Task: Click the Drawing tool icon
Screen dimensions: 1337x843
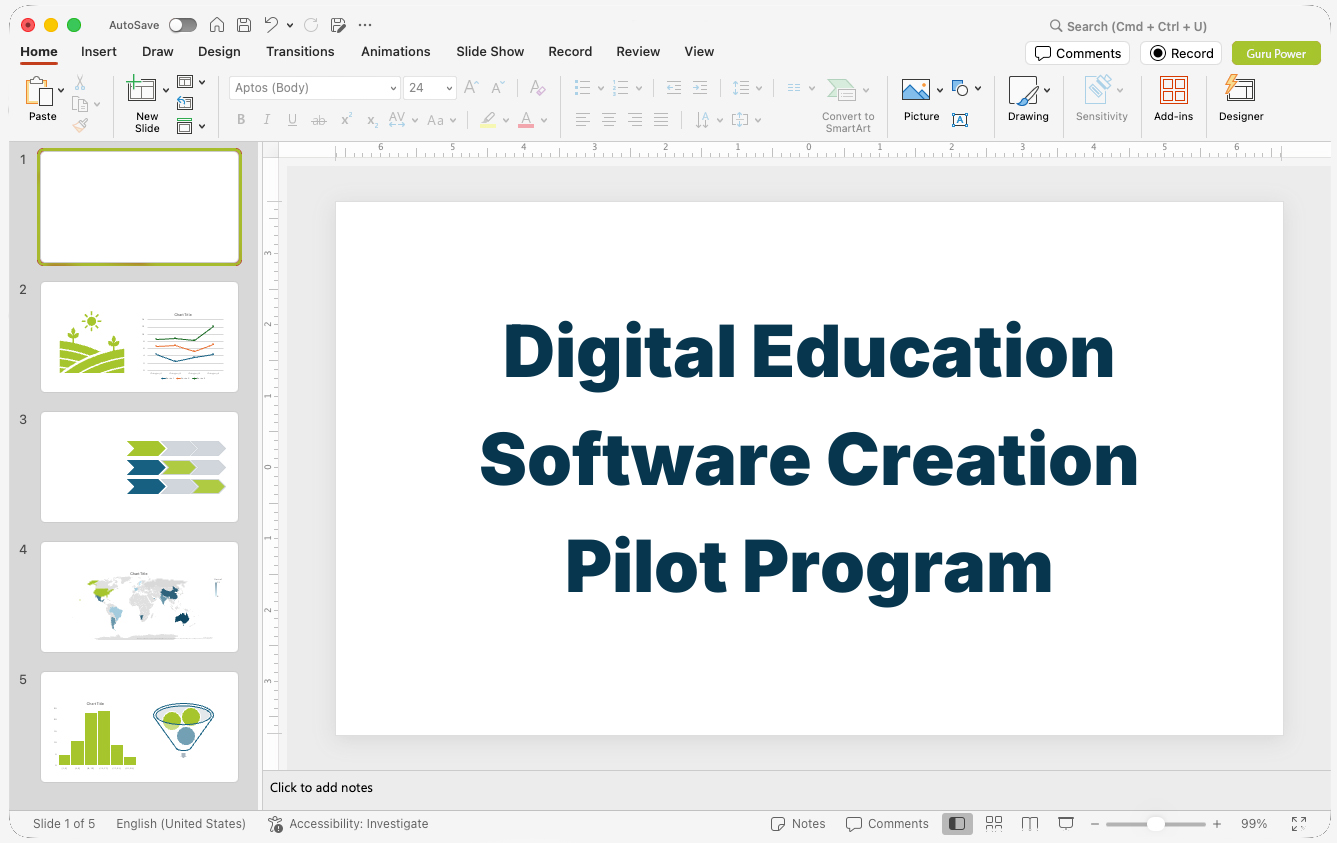Action: pos(1023,90)
